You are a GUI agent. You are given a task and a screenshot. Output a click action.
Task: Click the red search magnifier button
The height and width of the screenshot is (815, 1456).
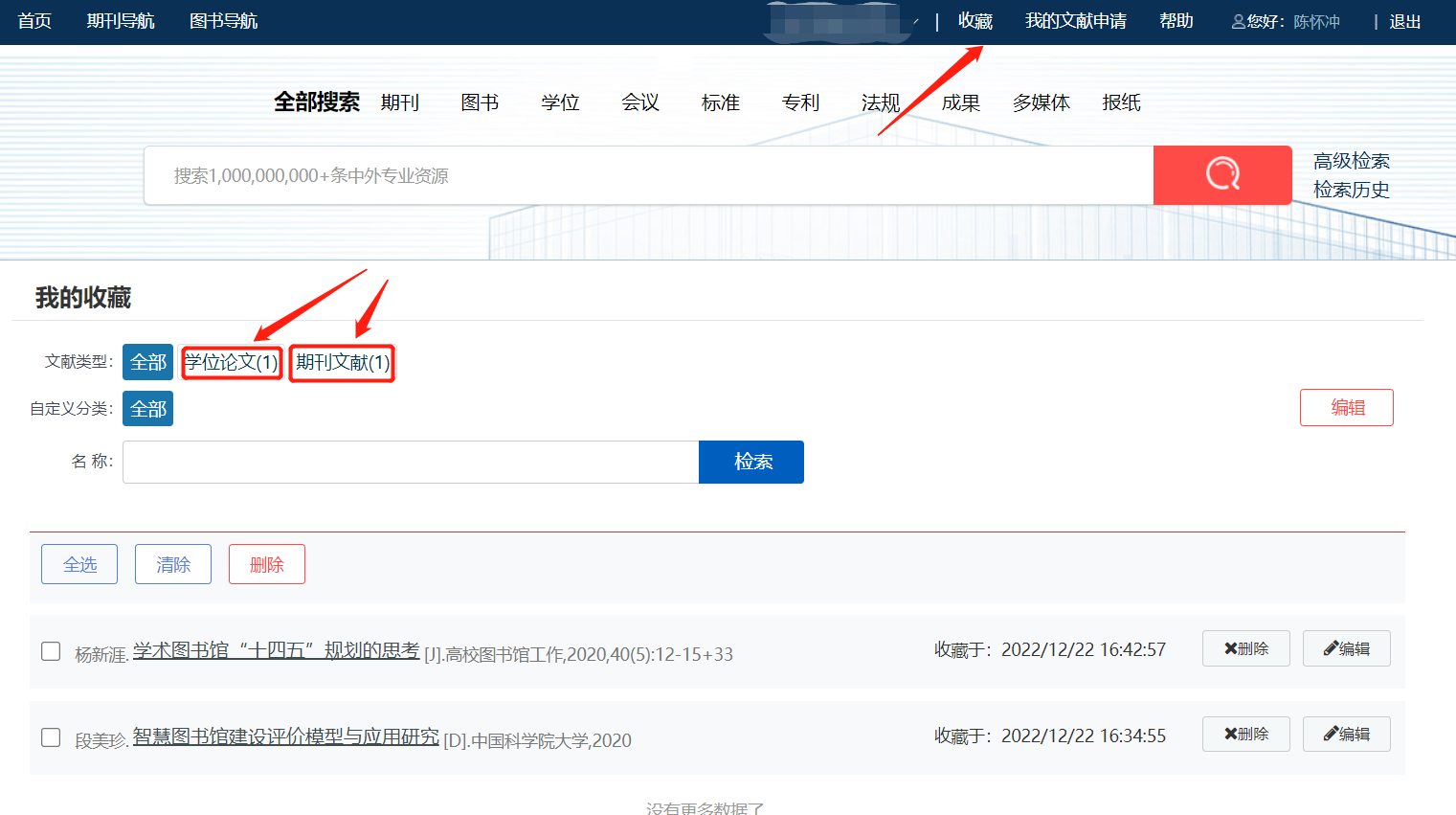coord(1221,175)
